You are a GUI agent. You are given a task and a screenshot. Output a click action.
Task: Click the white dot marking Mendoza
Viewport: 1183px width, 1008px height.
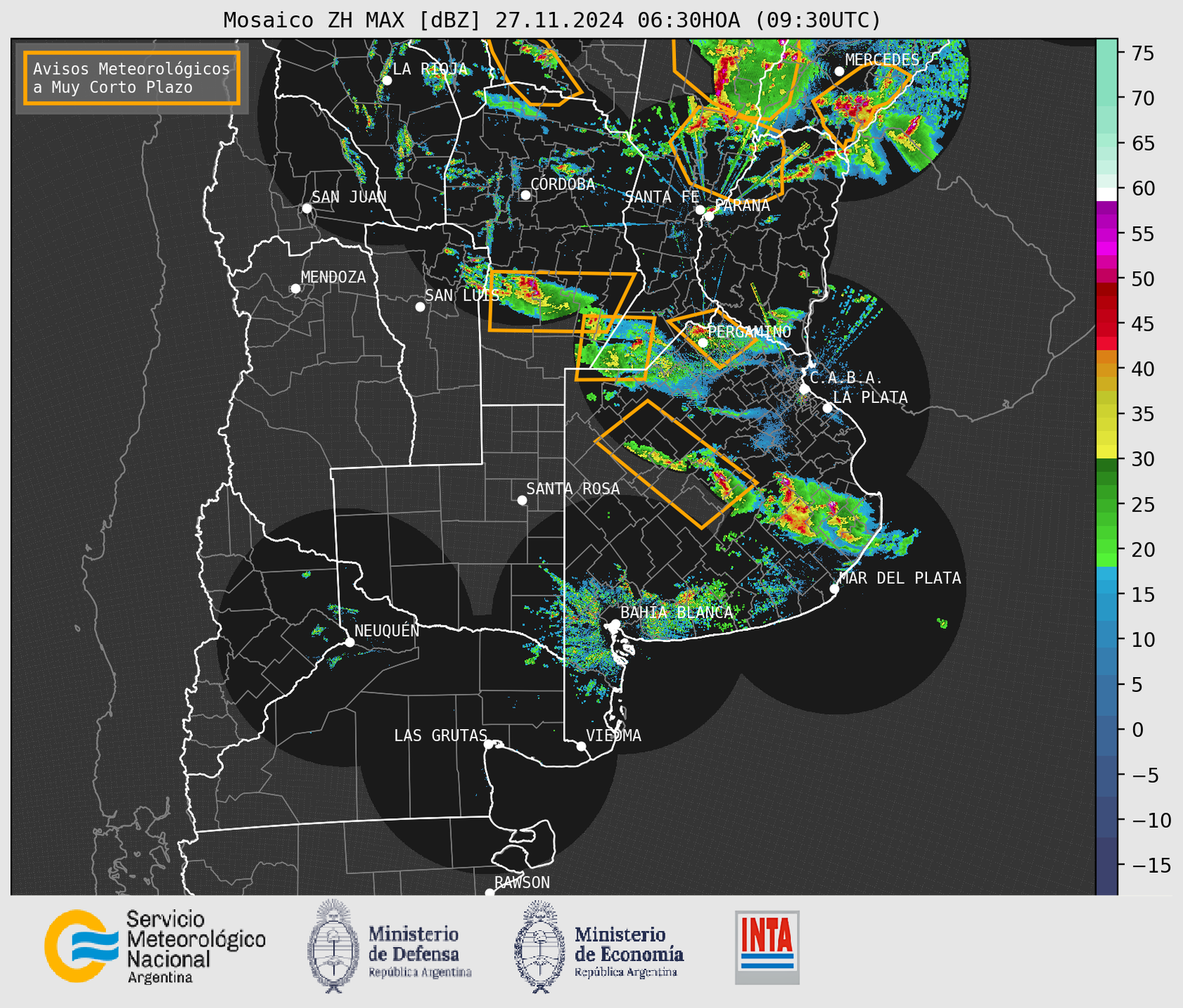[296, 289]
